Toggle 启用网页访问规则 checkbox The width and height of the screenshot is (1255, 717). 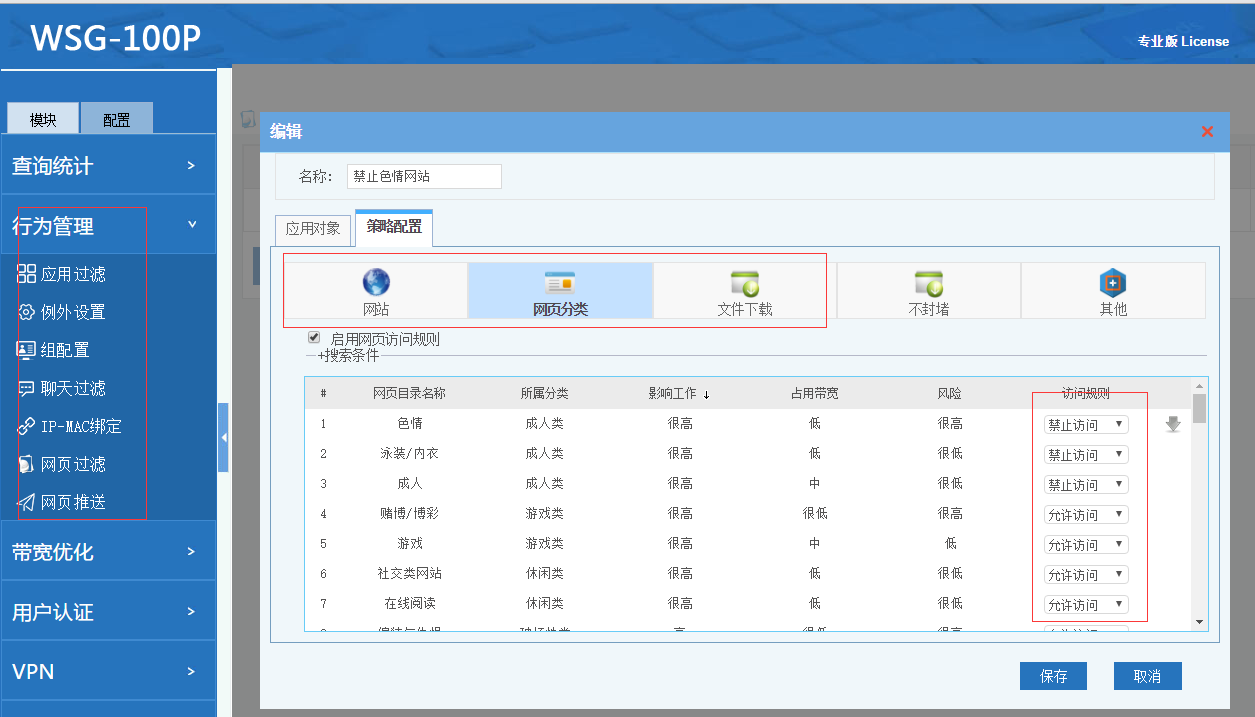click(x=314, y=338)
